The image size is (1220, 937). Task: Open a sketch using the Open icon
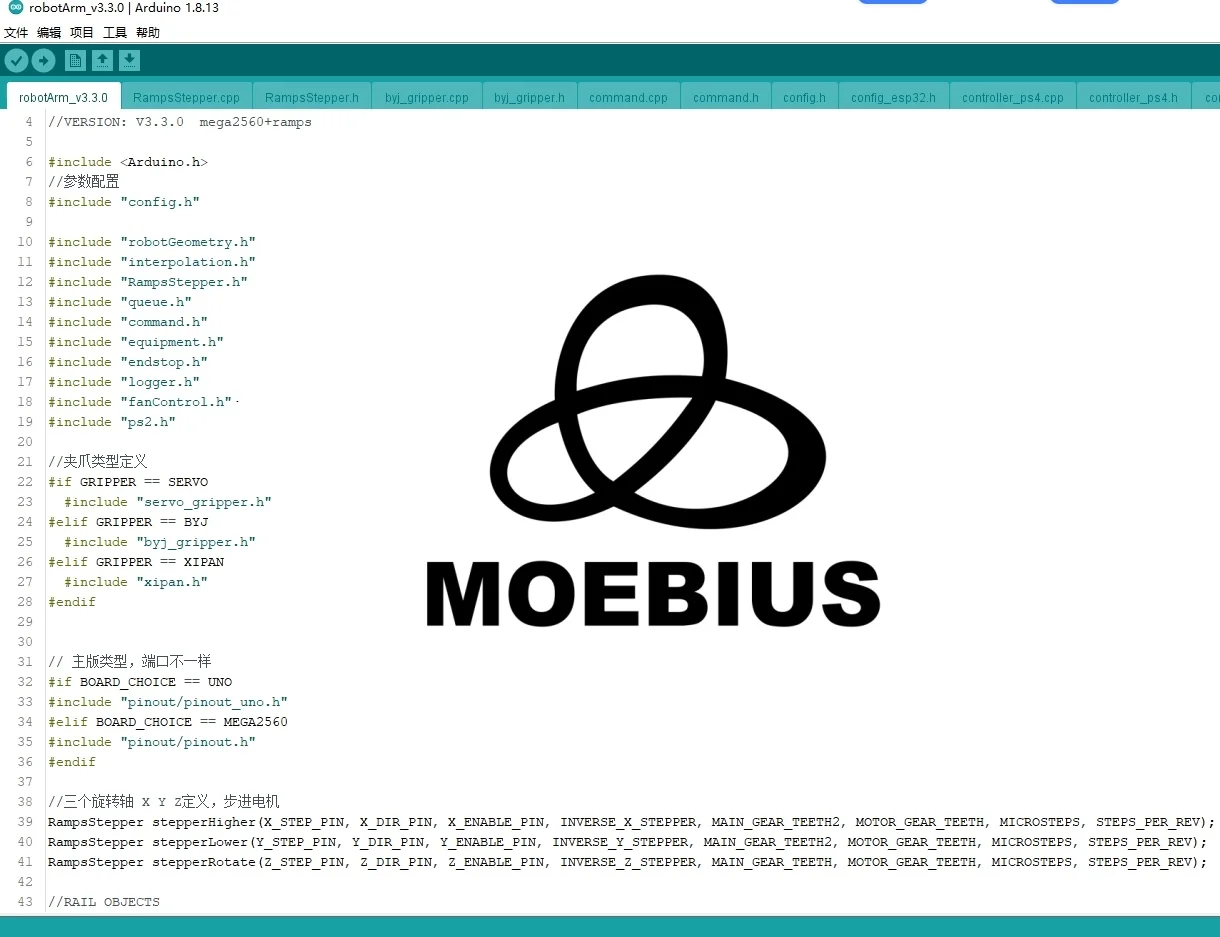point(102,61)
